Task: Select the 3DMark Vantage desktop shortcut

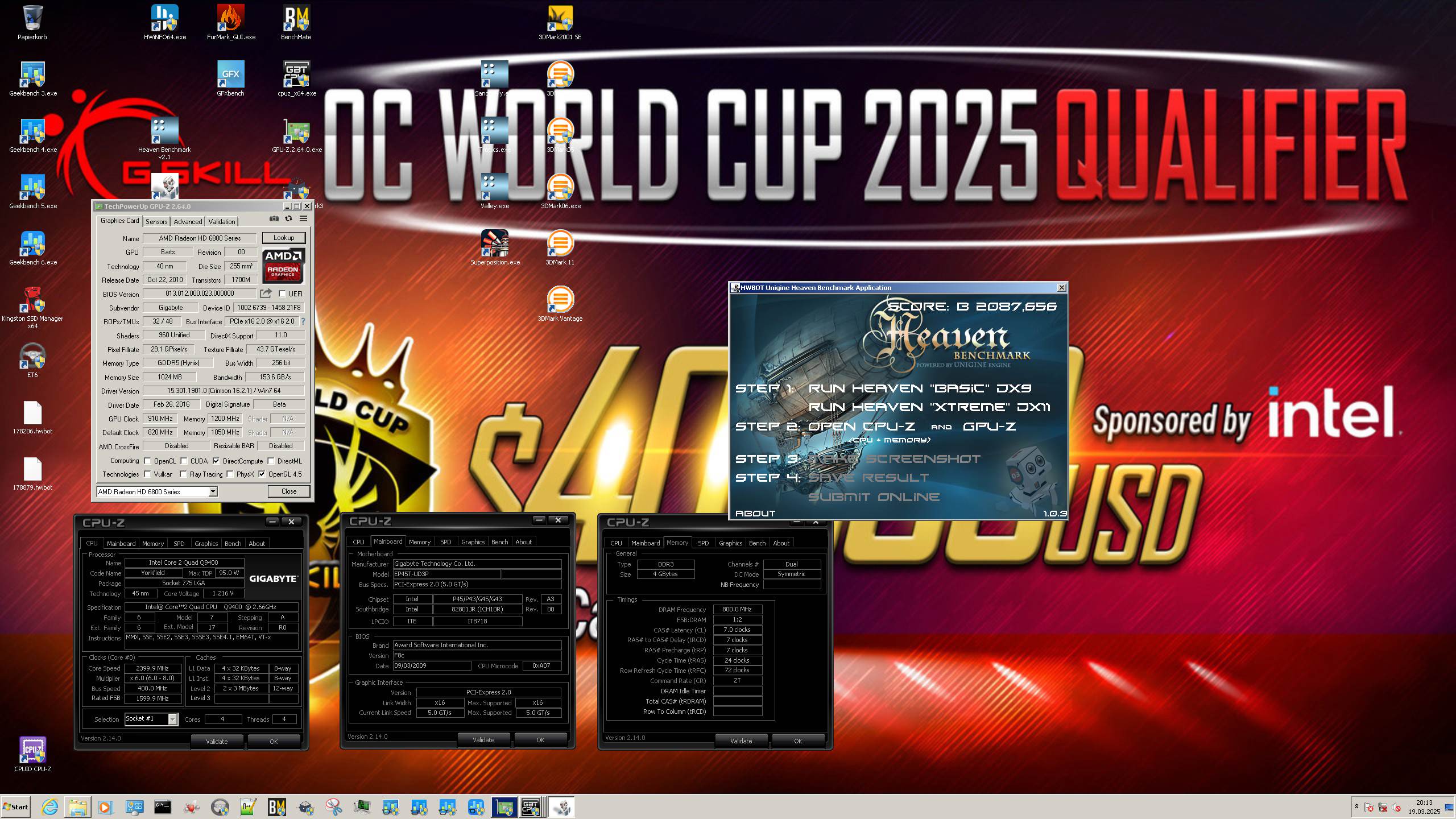Action: click(x=560, y=304)
